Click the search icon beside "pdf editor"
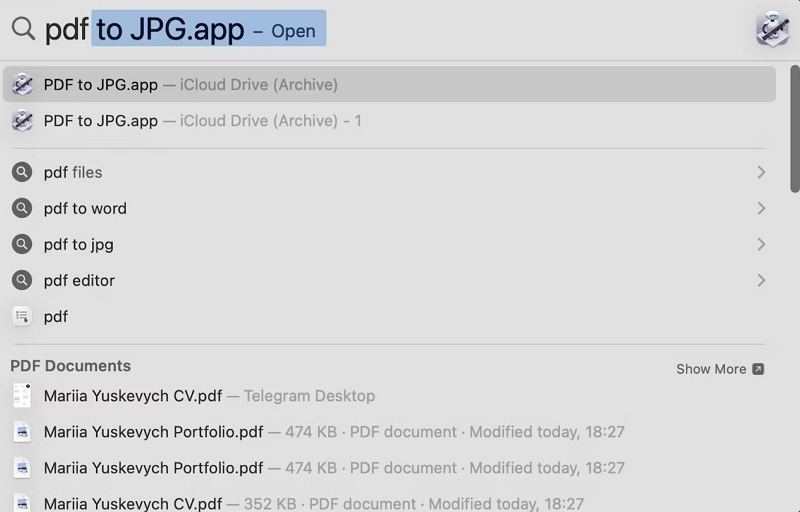The image size is (800, 512). (x=22, y=280)
